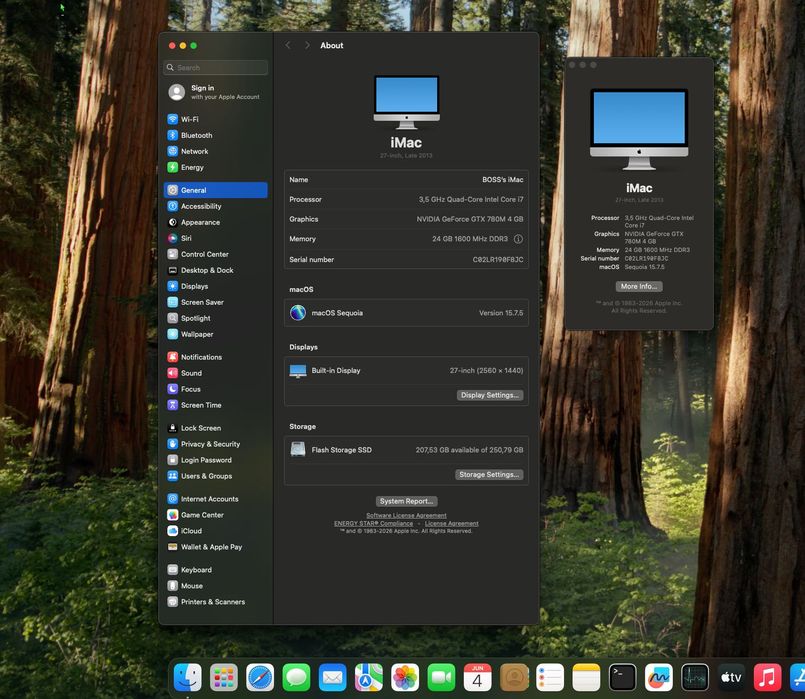Open Wi-Fi settings in sidebar
805x699 pixels.
point(216,119)
